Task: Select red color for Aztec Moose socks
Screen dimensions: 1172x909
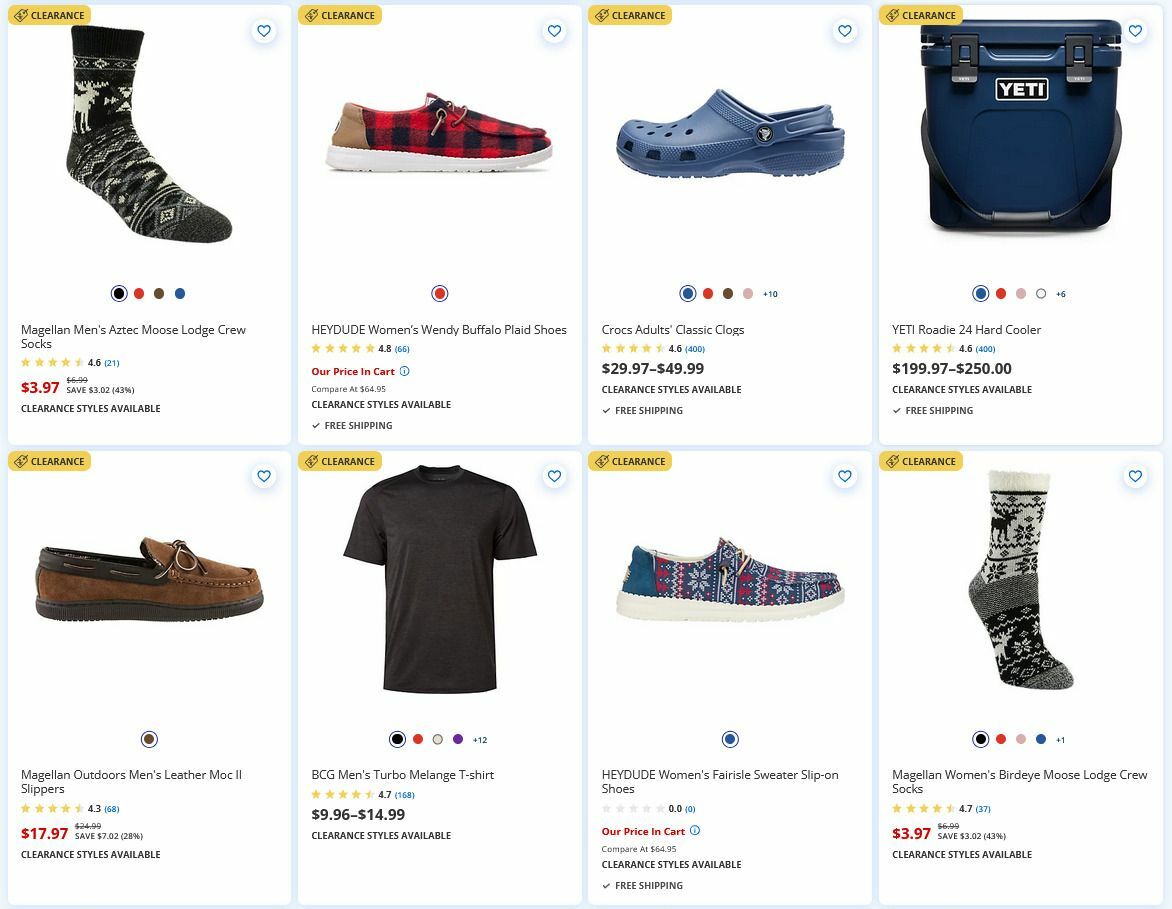Action: click(139, 294)
